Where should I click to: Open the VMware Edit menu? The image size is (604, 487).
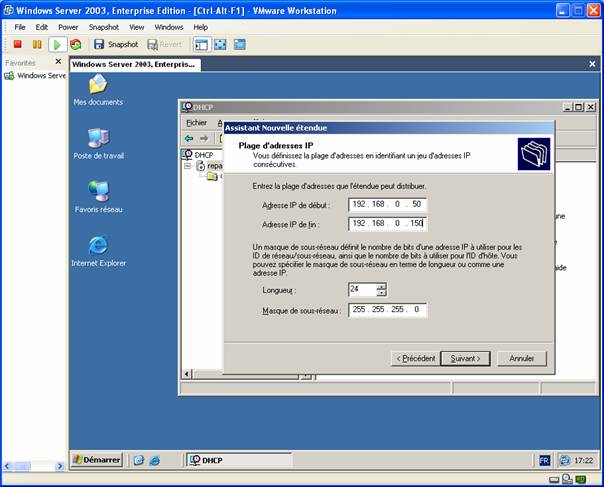coord(42,27)
